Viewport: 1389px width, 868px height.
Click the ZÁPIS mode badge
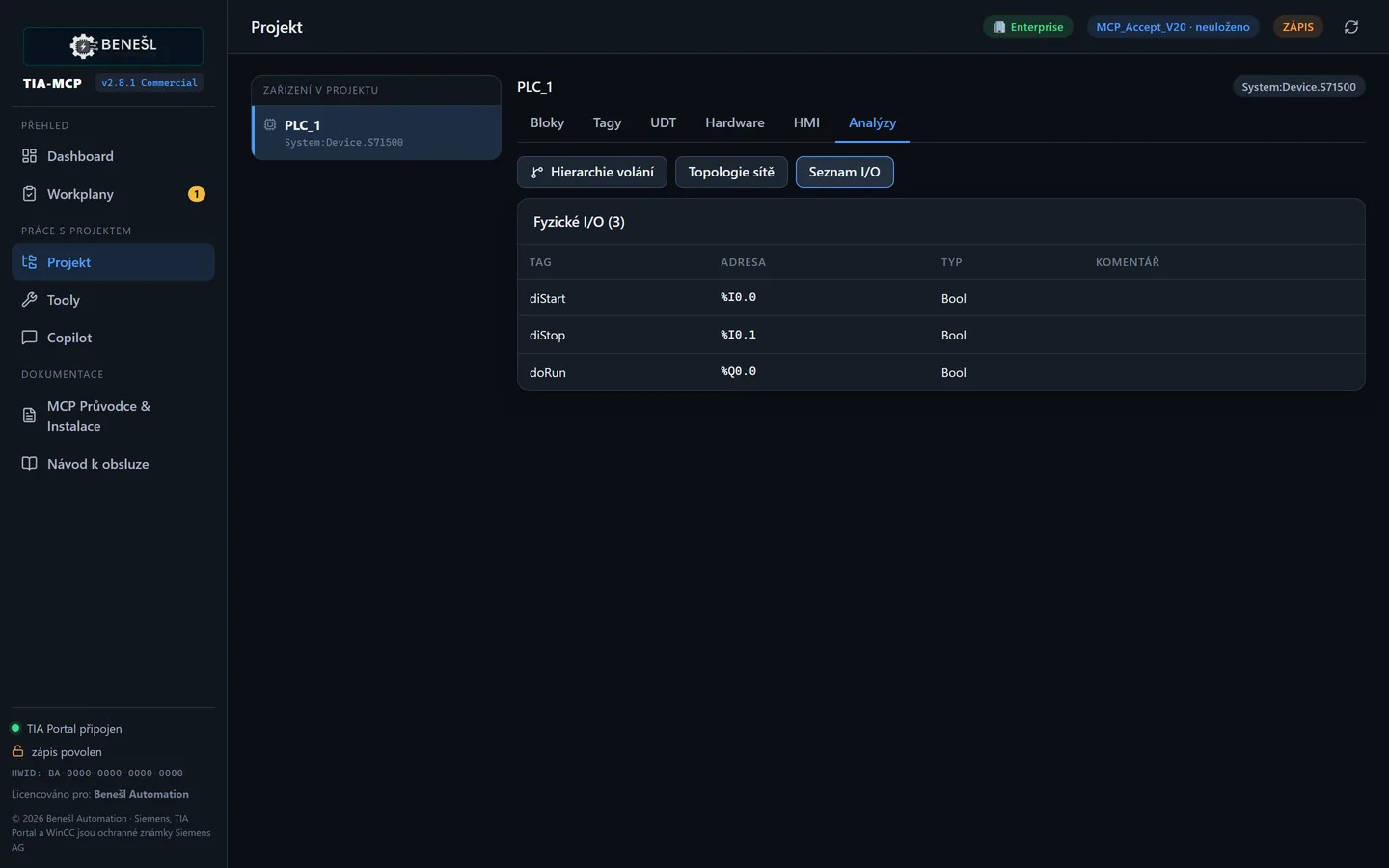tap(1297, 27)
